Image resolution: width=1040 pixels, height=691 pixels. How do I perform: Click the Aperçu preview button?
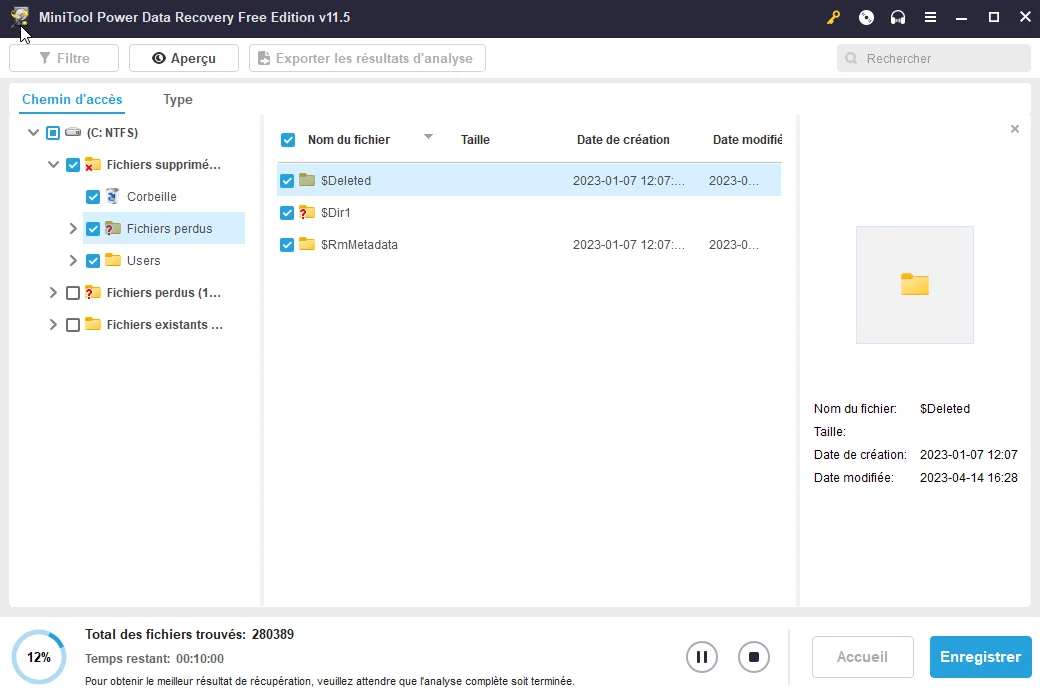[x=184, y=58]
